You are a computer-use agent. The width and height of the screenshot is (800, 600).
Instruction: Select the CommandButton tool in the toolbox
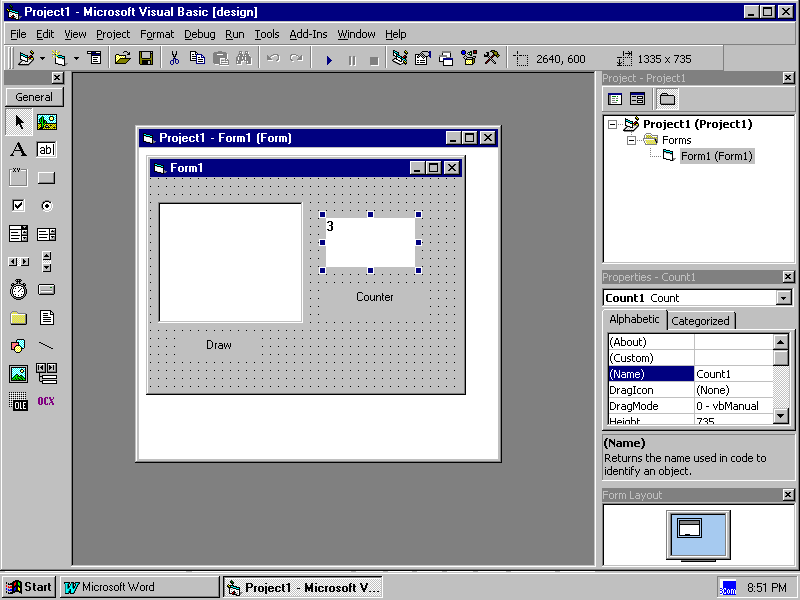pos(46,178)
